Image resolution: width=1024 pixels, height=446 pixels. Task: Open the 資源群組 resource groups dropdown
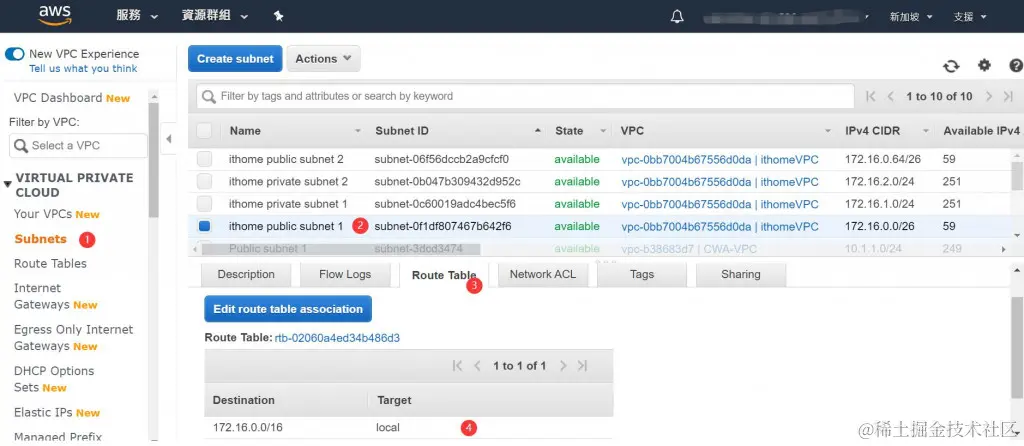(214, 16)
